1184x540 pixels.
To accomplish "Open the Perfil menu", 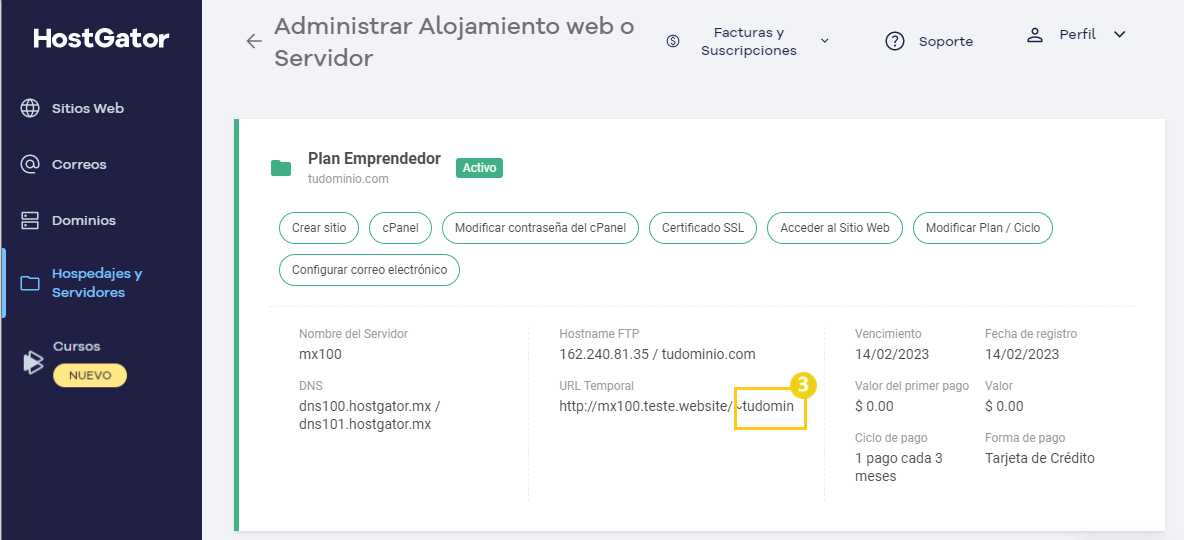I will point(1078,34).
